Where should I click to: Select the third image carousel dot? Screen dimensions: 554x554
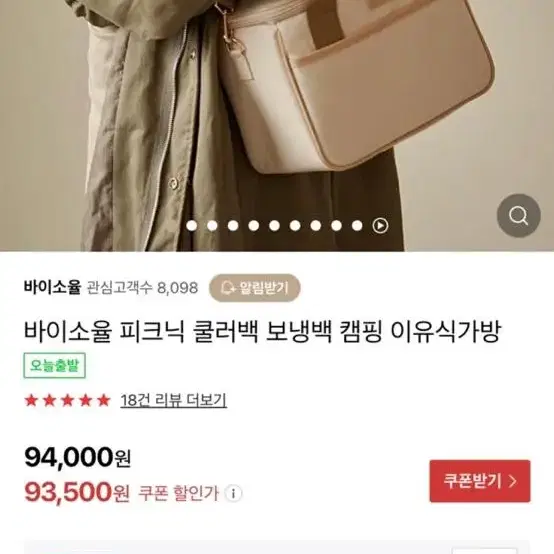point(233,225)
